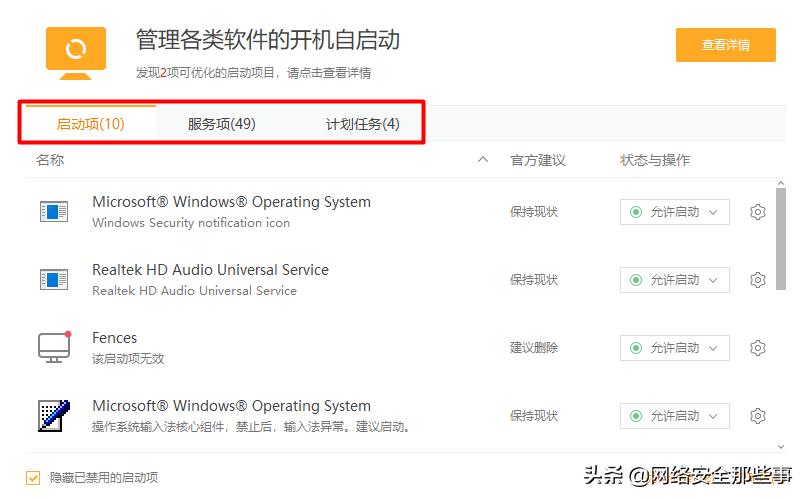Click the orange startup monitor icon

(76, 53)
